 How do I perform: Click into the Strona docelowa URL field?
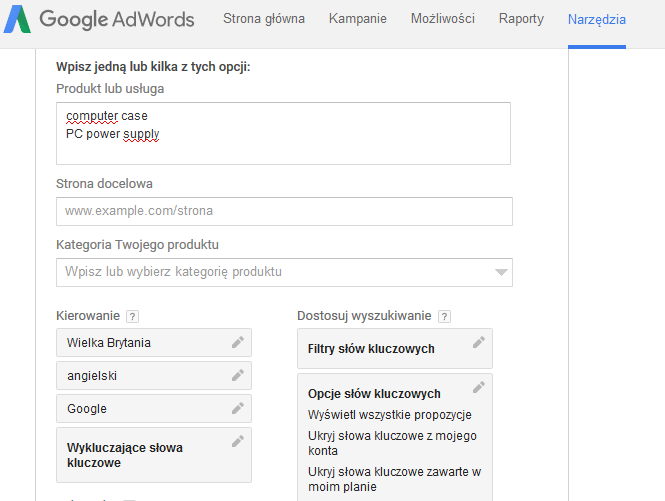tap(284, 211)
